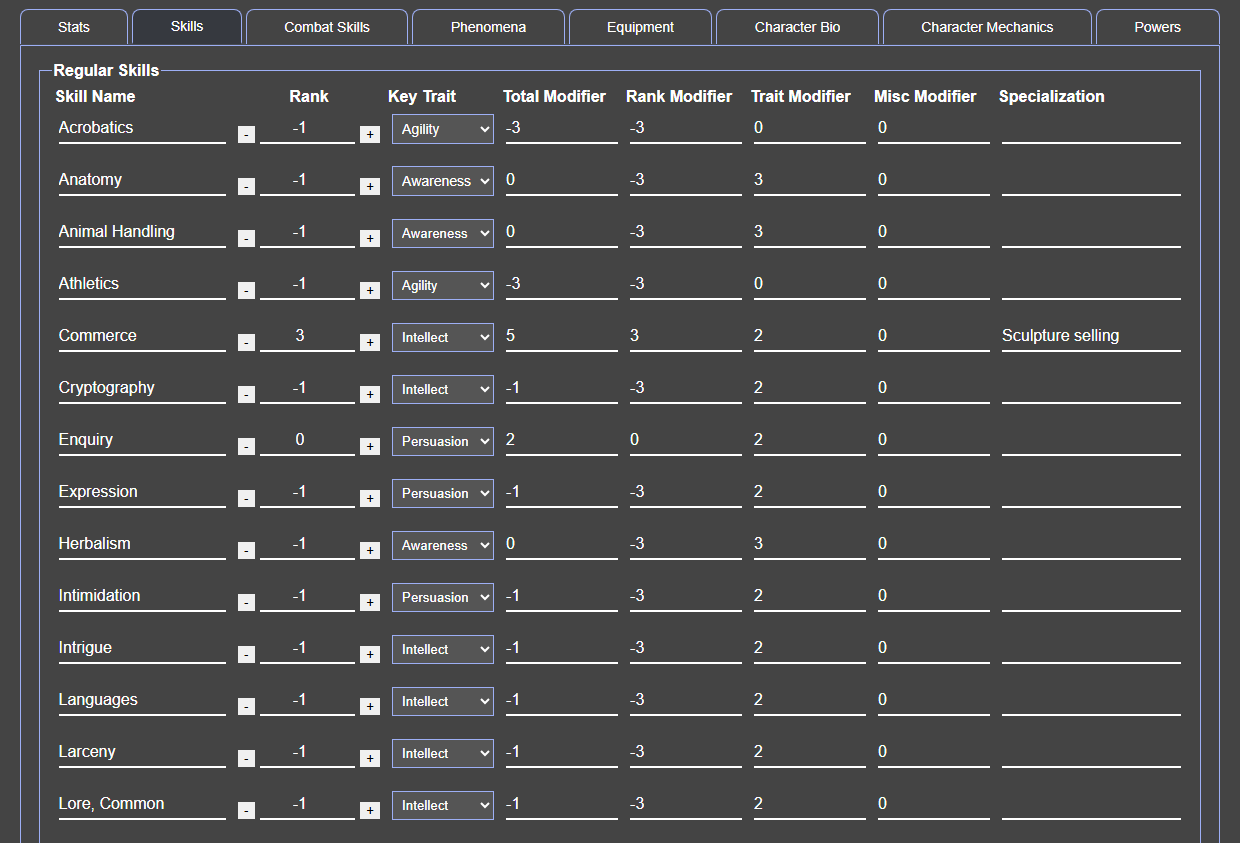Select the Skills tab
This screenshot has width=1240, height=843.
pos(187,27)
